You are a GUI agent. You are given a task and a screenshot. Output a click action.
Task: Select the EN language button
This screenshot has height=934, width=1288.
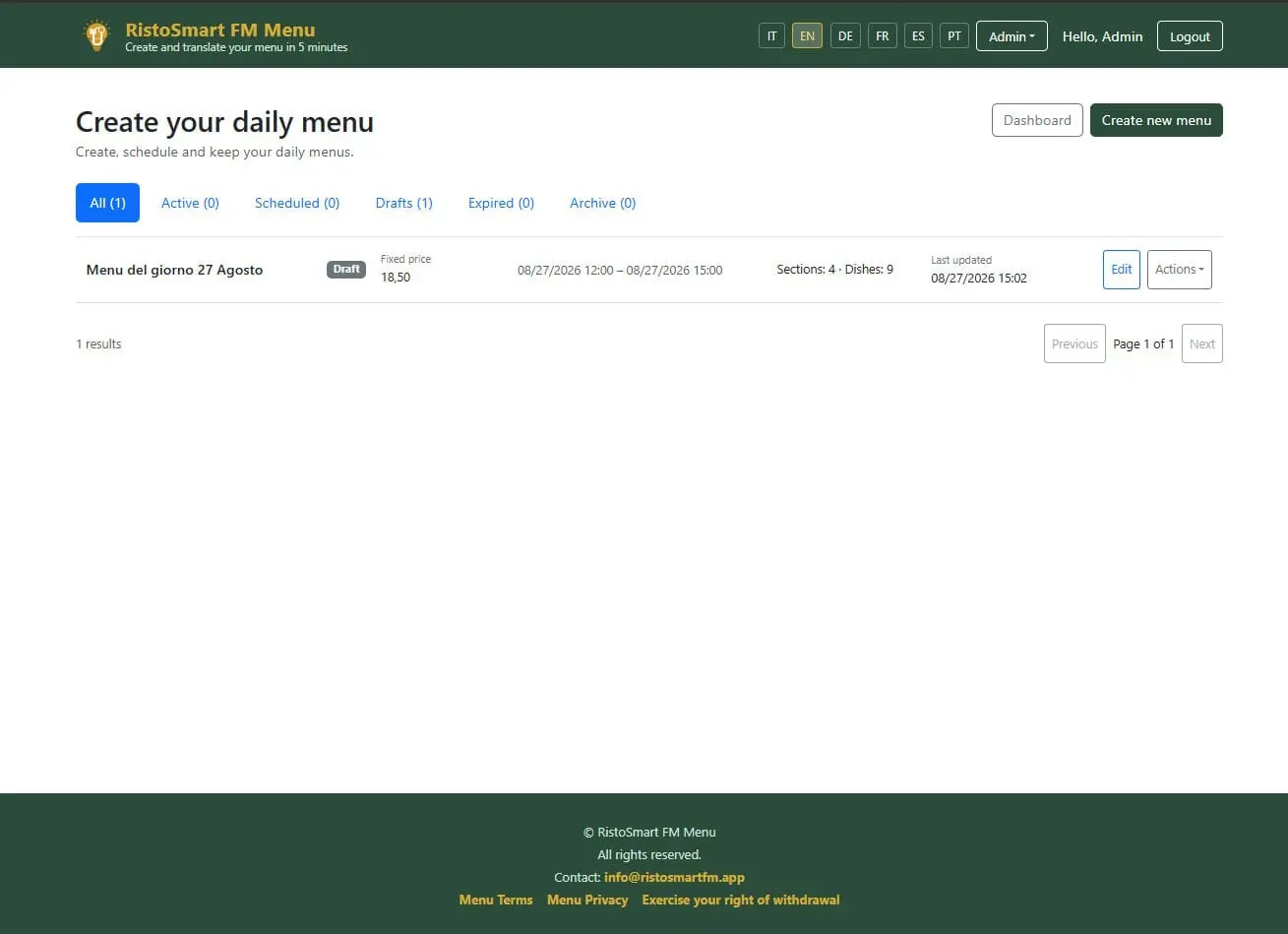[807, 36]
